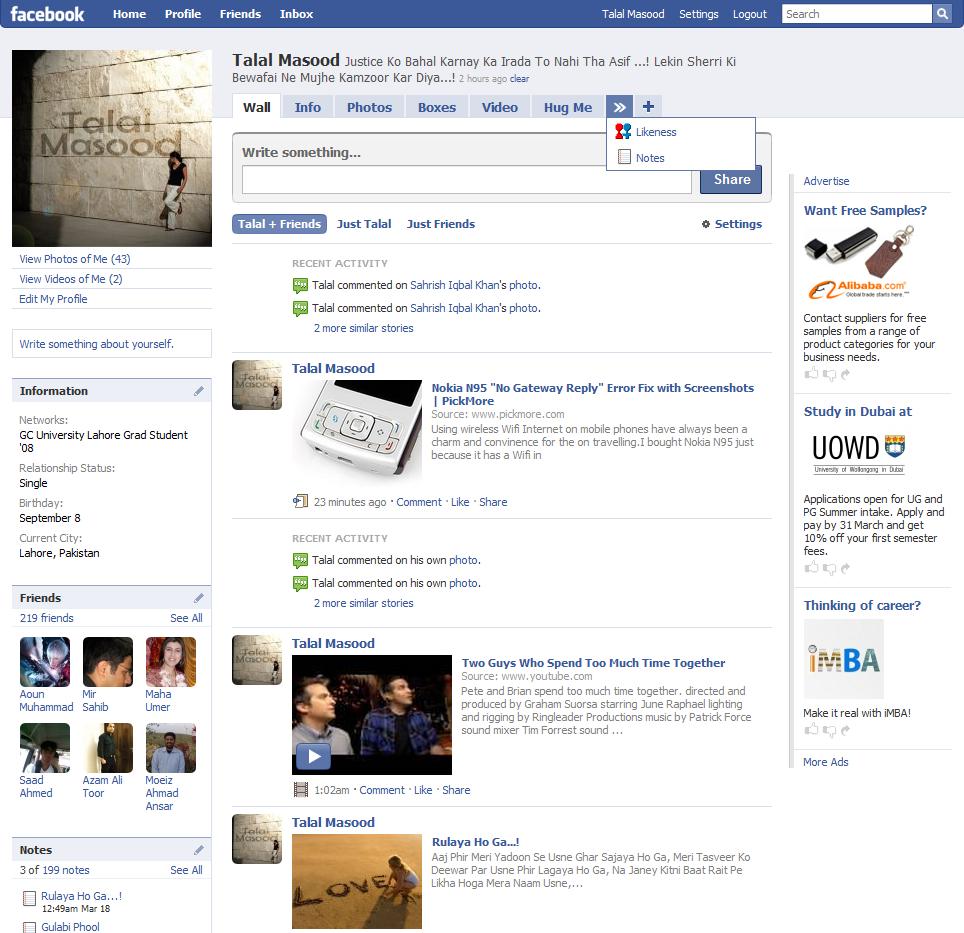The image size is (964, 933).
Task: Click pencil icon in Notes box header
Action: pyautogui.click(x=199, y=850)
